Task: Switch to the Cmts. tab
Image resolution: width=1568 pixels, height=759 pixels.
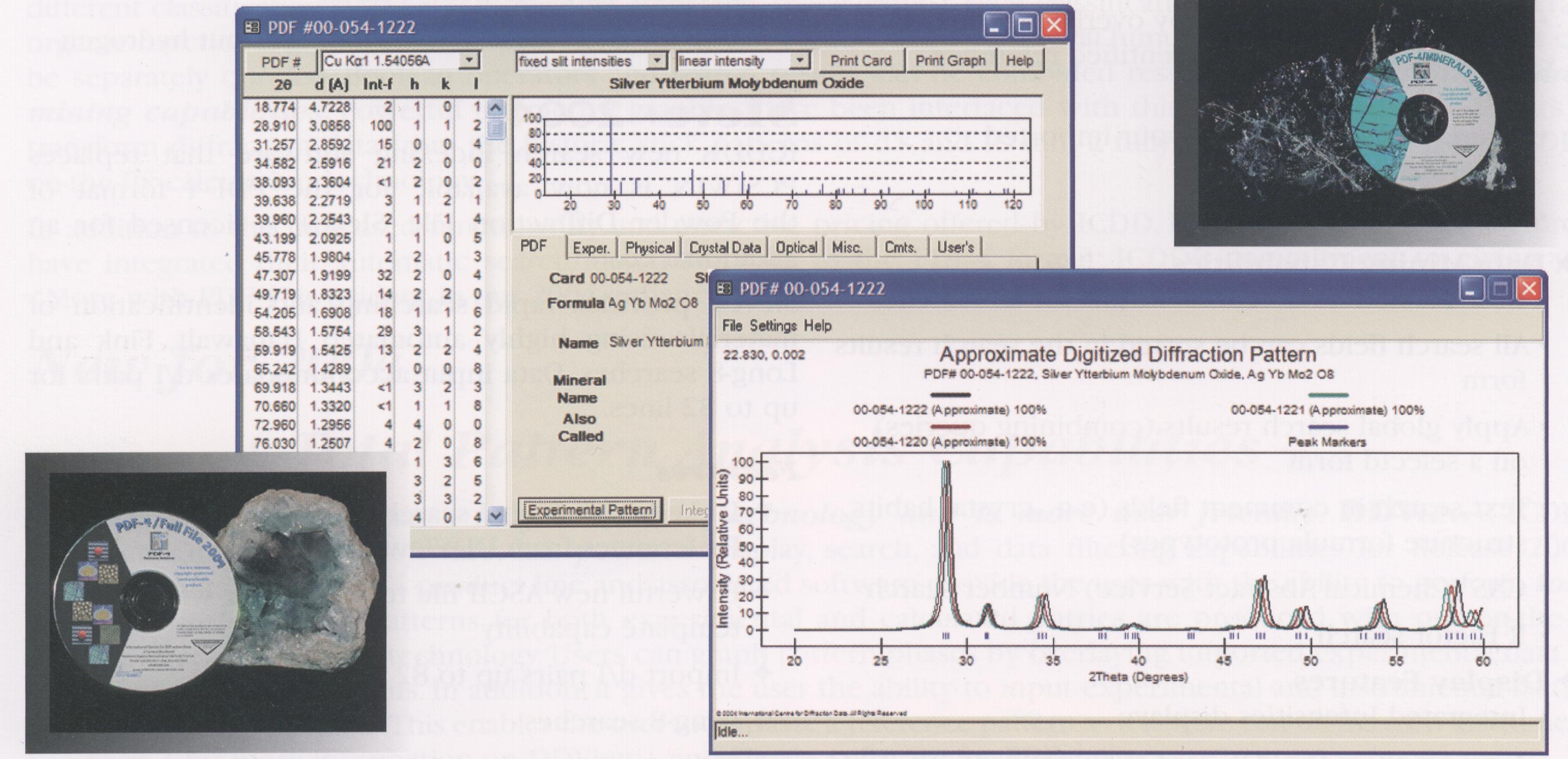Action: tap(900, 248)
